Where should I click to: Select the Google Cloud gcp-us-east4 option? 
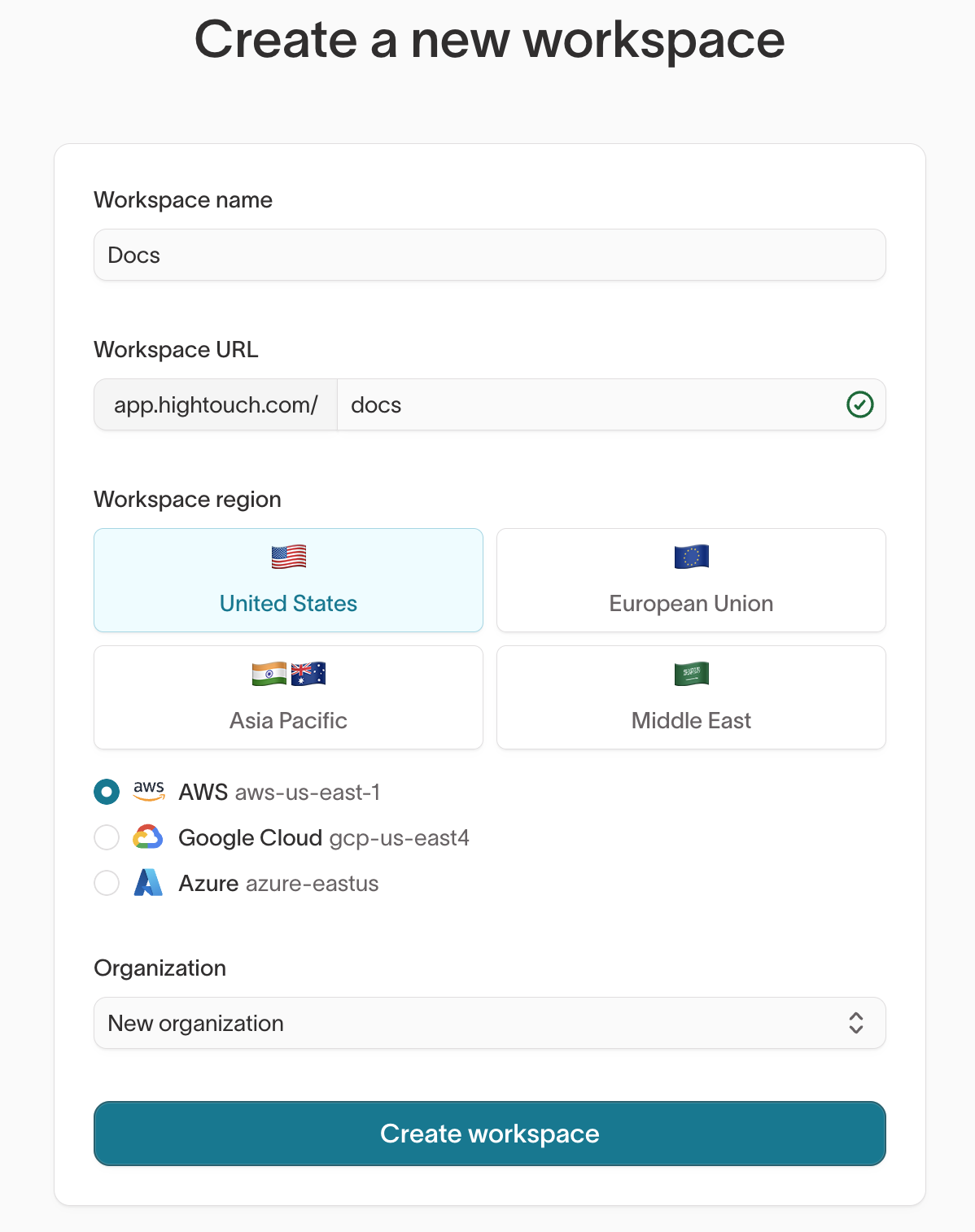click(x=106, y=837)
